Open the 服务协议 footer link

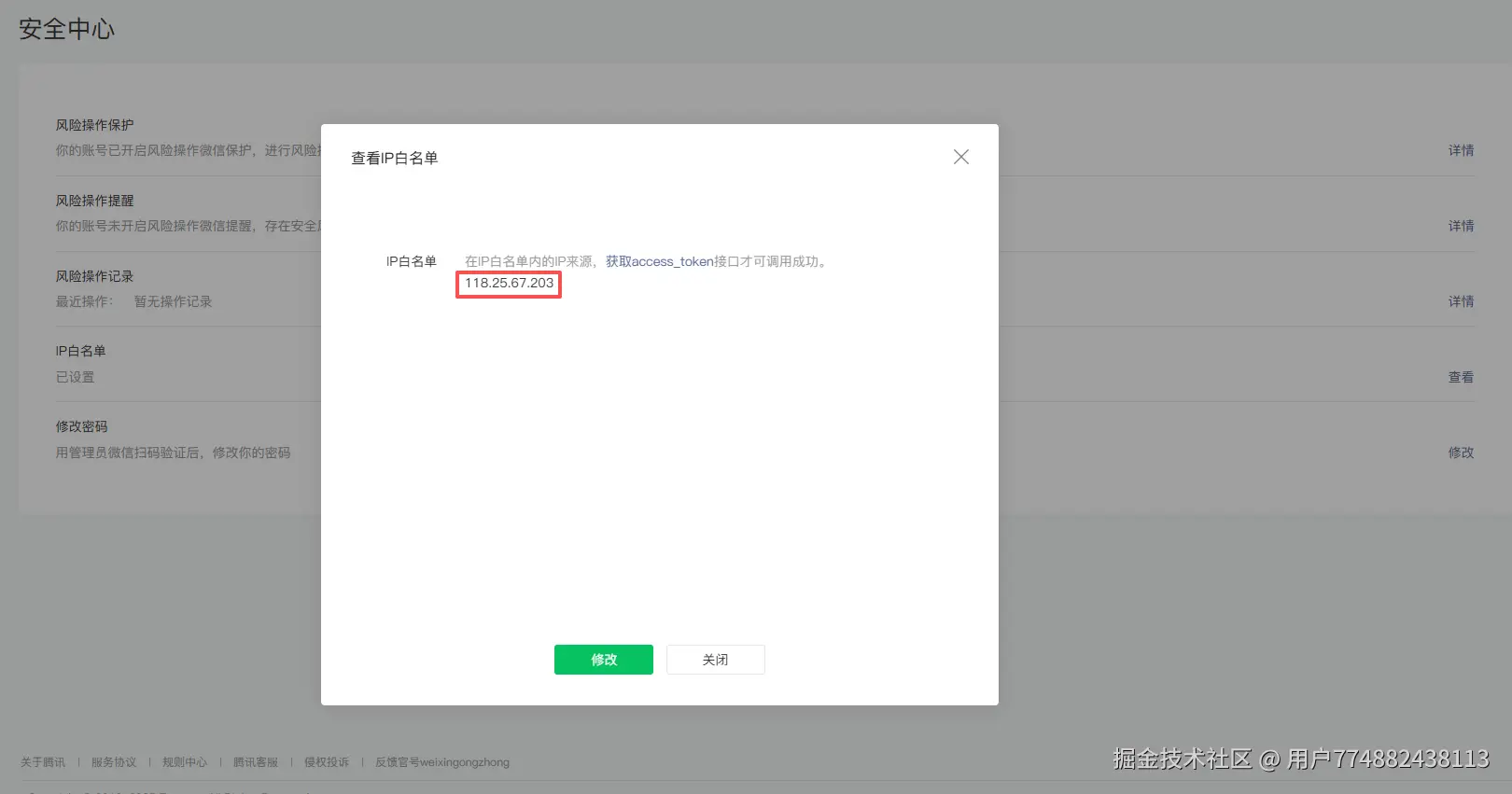[x=114, y=762]
